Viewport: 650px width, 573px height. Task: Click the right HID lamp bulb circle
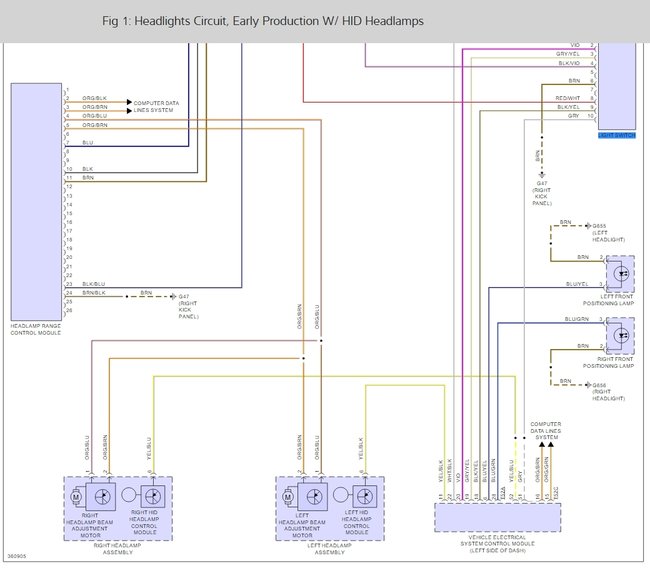pyautogui.click(x=129, y=495)
